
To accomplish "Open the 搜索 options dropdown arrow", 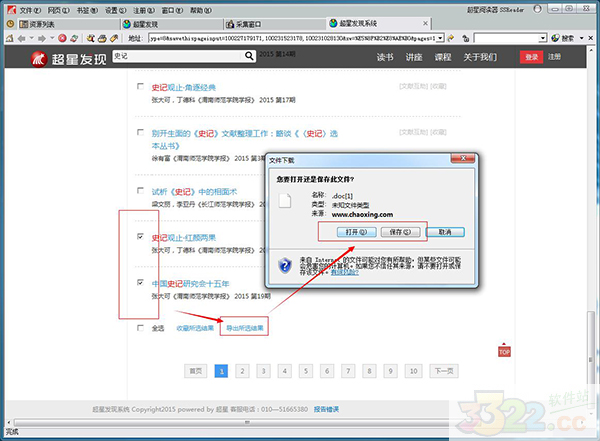I will [582, 38].
